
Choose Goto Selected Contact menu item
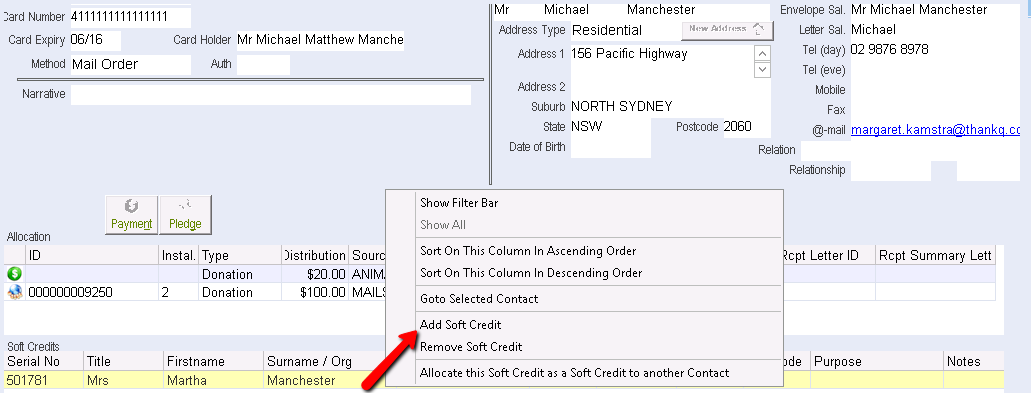pos(479,298)
